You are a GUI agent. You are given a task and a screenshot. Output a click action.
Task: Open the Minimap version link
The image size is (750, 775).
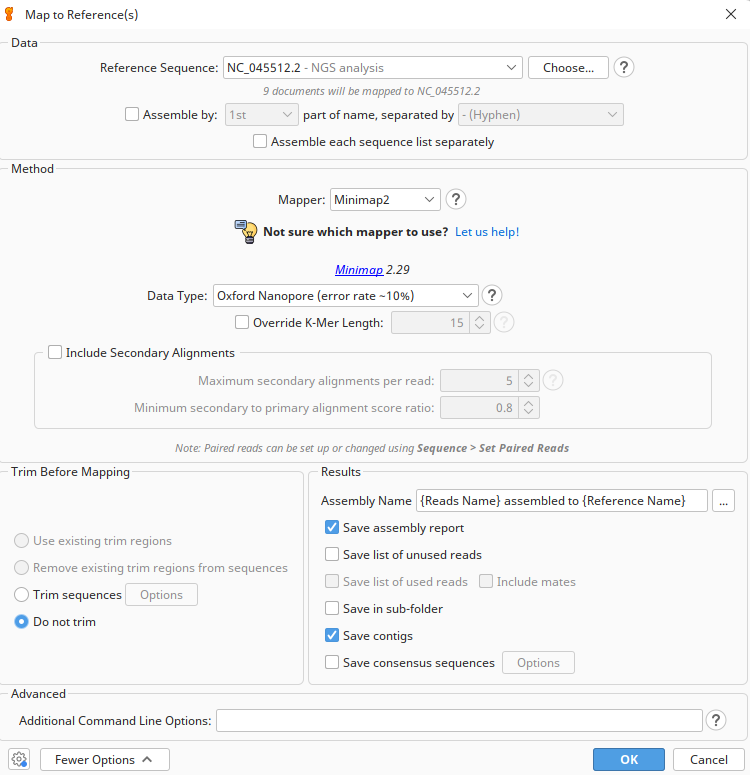tap(358, 270)
